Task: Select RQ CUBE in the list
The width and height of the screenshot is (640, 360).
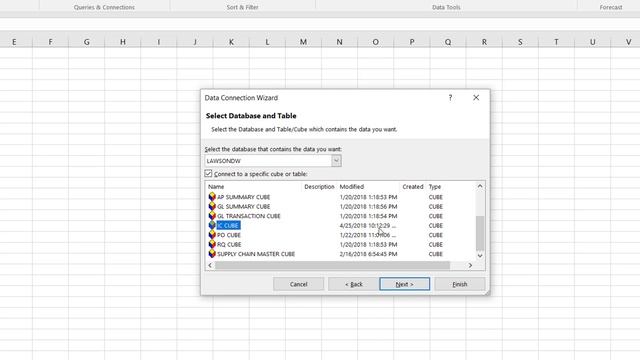Action: (229, 244)
